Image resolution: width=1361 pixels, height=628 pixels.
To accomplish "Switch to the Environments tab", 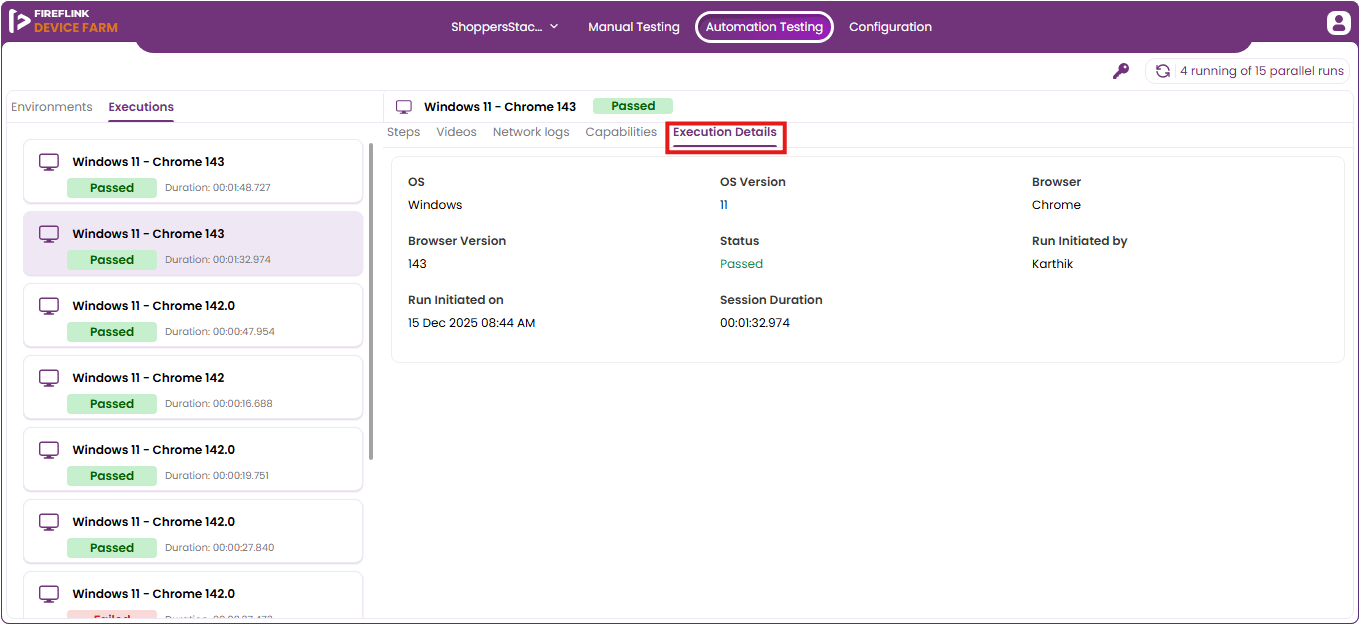I will coord(52,107).
